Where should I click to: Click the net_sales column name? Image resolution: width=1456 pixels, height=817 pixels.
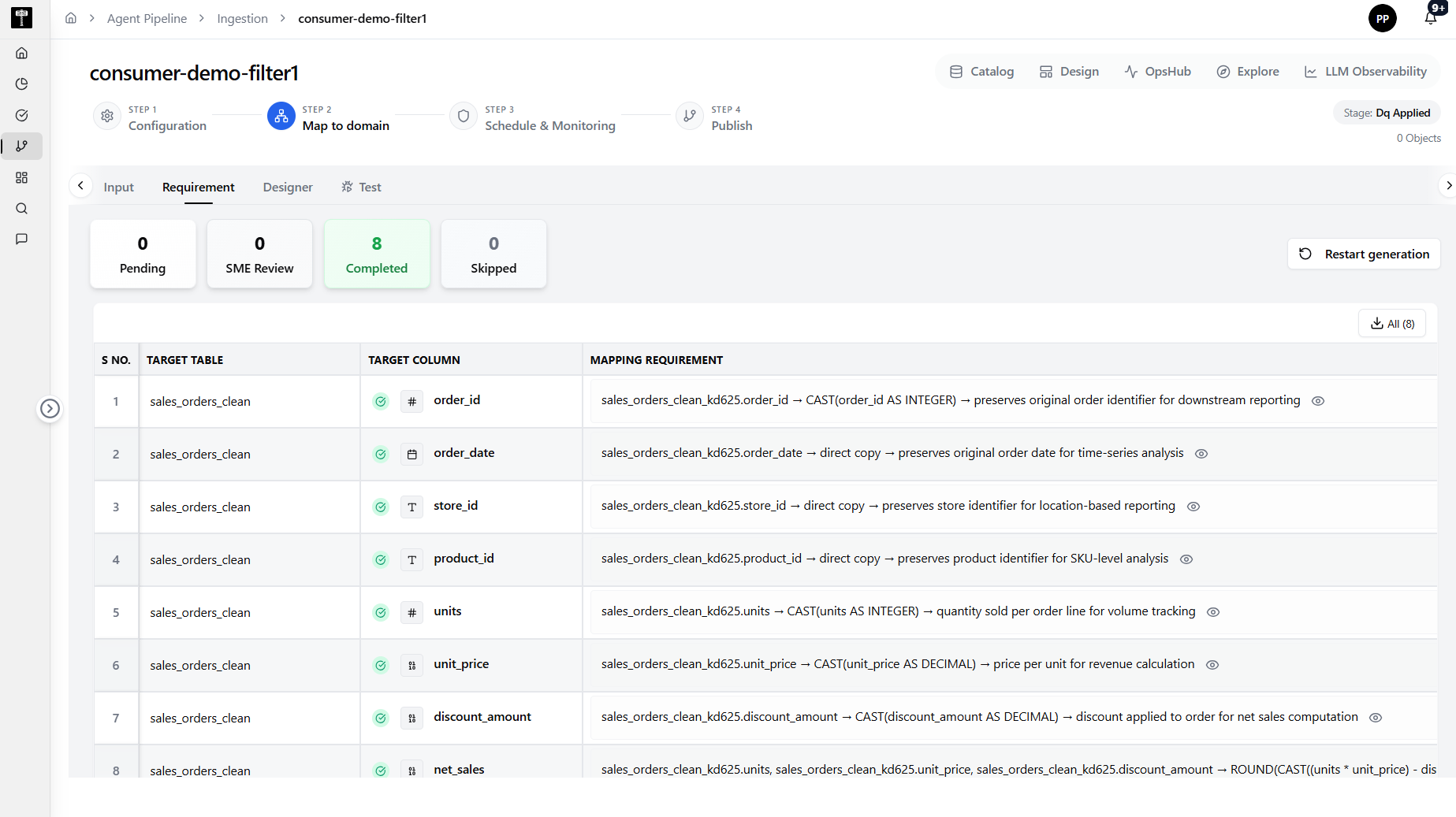459,770
